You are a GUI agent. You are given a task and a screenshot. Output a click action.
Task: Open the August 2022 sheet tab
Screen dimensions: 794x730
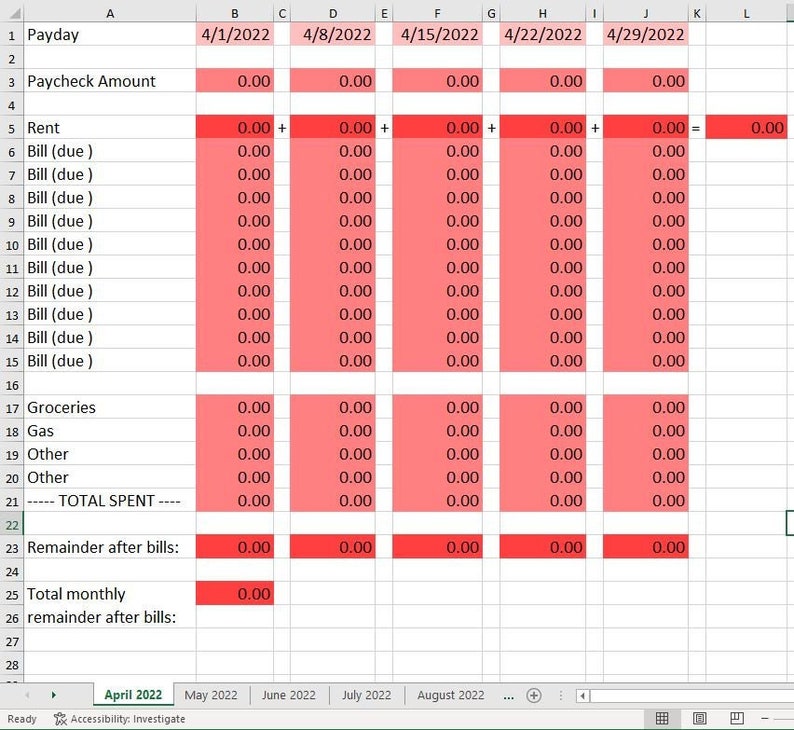click(x=451, y=695)
